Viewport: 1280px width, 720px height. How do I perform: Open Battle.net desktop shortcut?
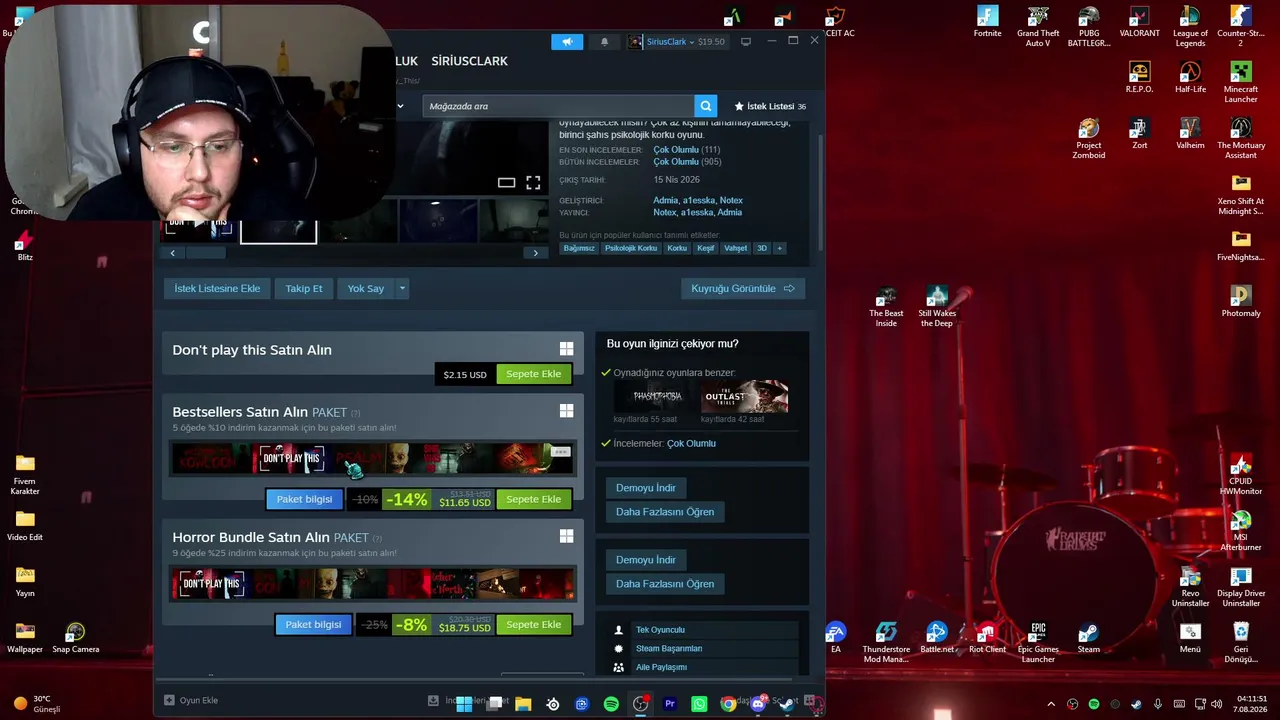[937, 638]
